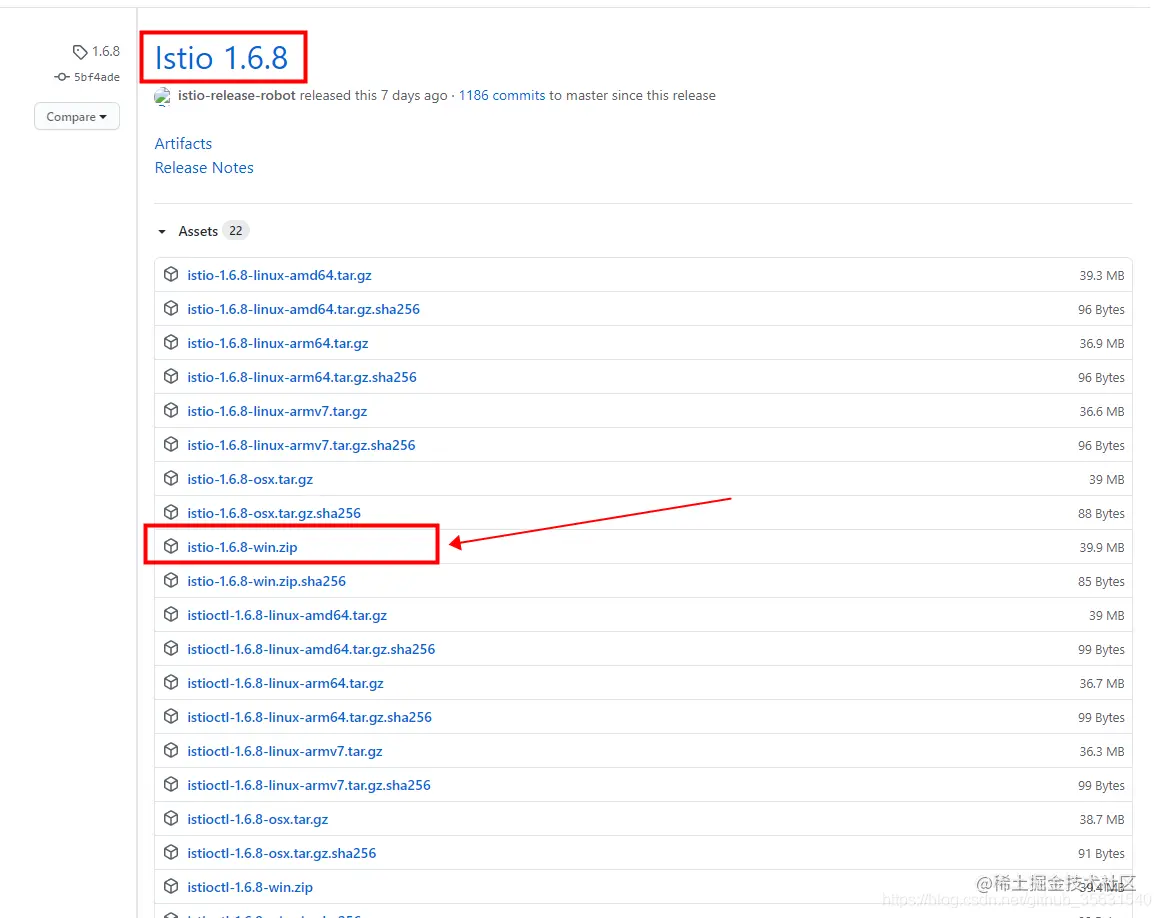Click the tag icon next to 1.6.8
Screen dimensions: 1161x918
80,52
